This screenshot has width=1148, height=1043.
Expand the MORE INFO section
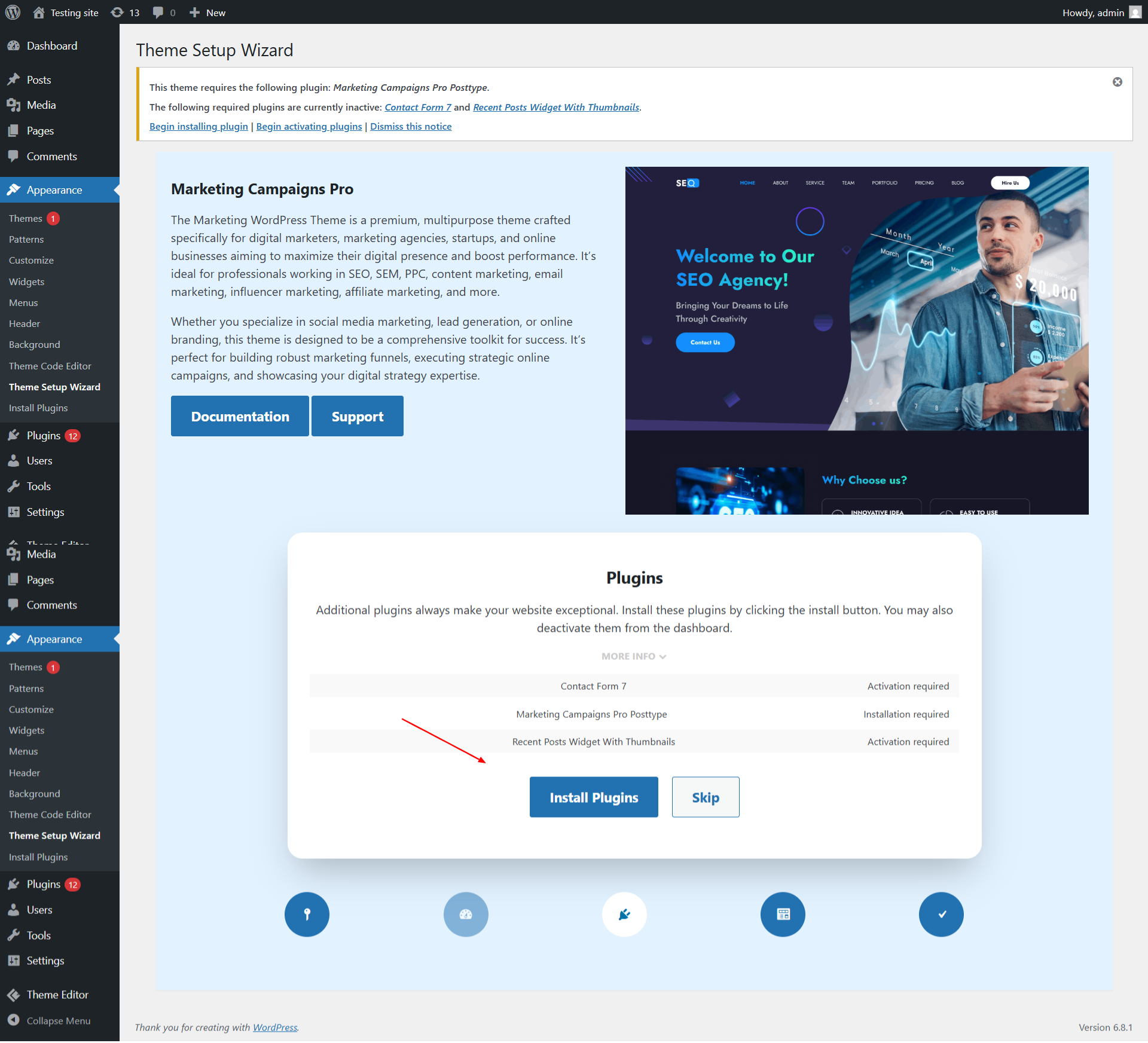634,657
